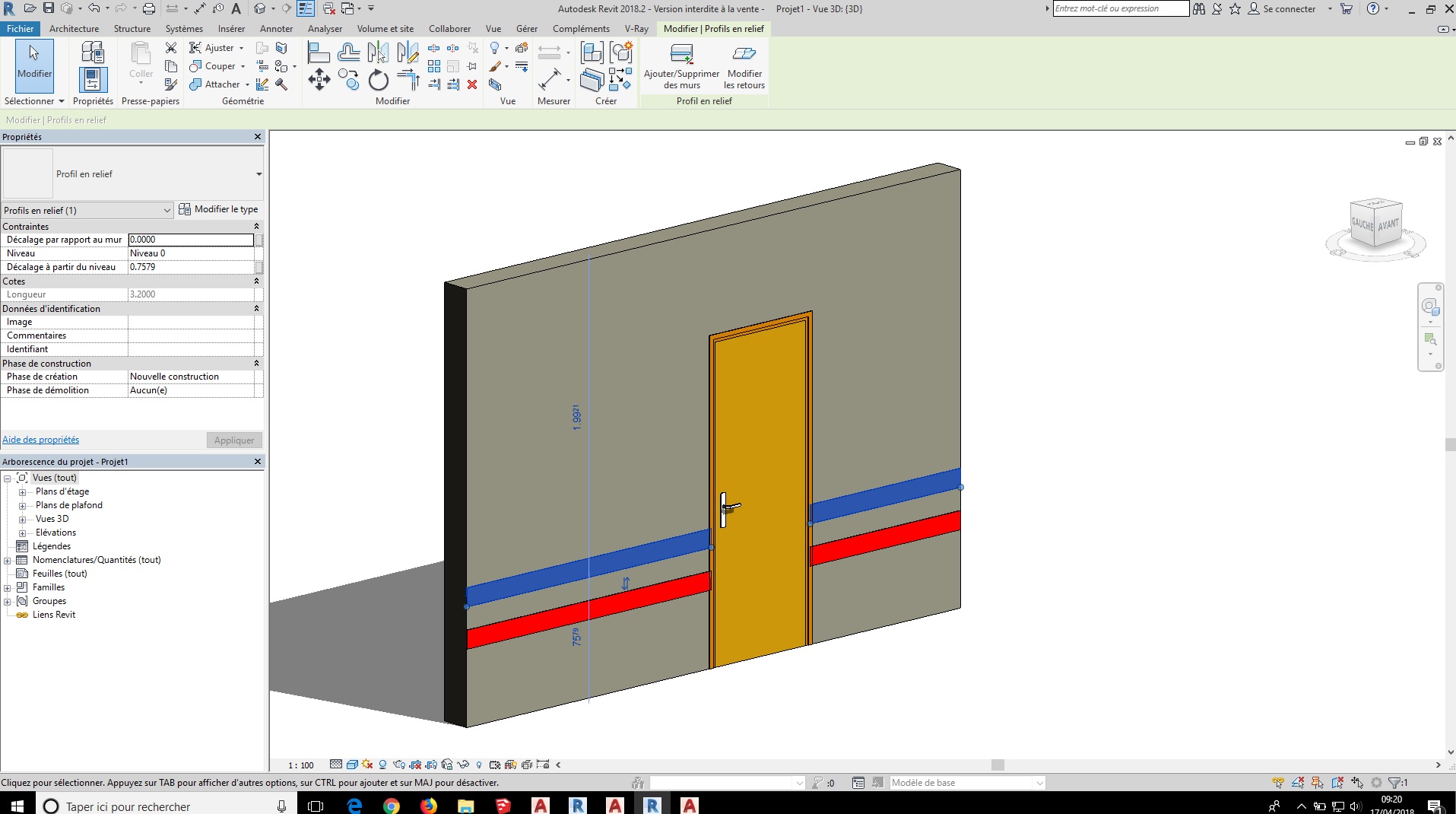Click the view's horizontal scrollbar thumb
This screenshot has width=1456, height=814.
(x=998, y=765)
